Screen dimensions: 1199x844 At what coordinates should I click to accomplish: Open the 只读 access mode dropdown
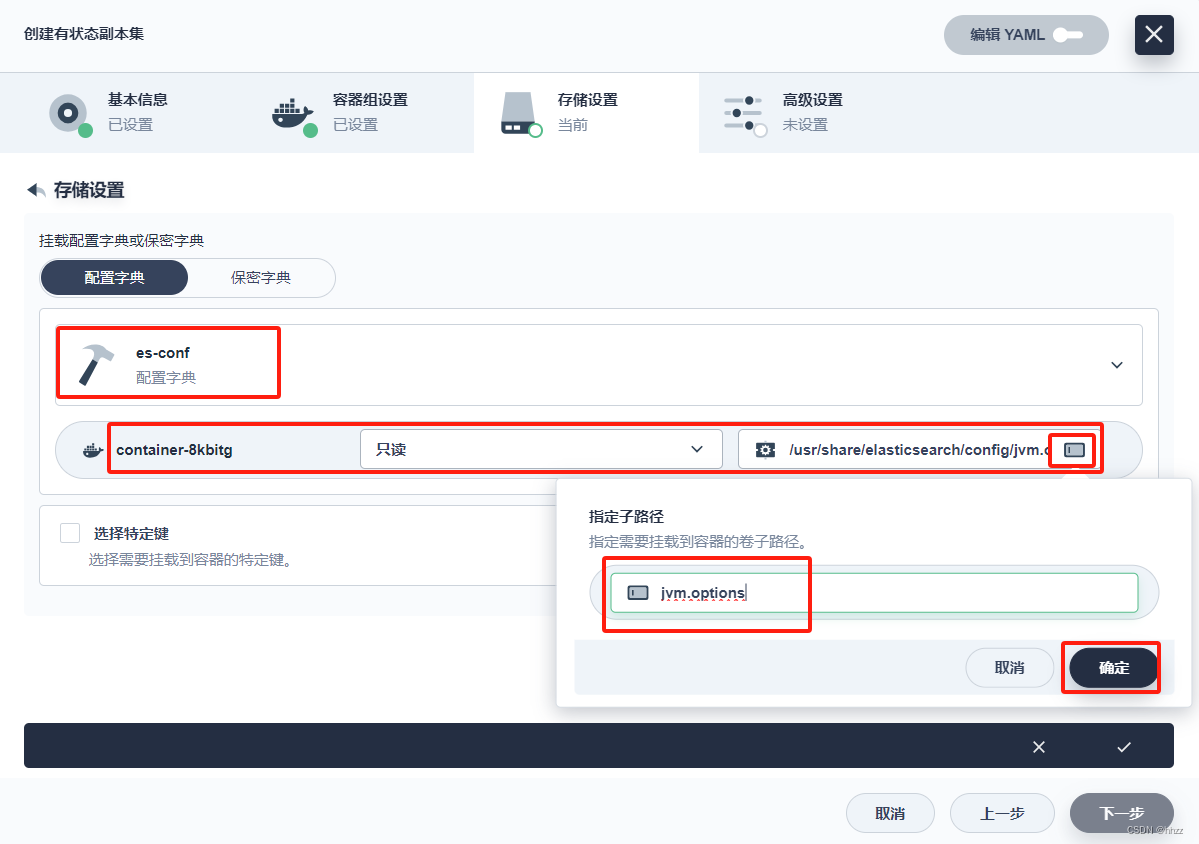pos(540,449)
